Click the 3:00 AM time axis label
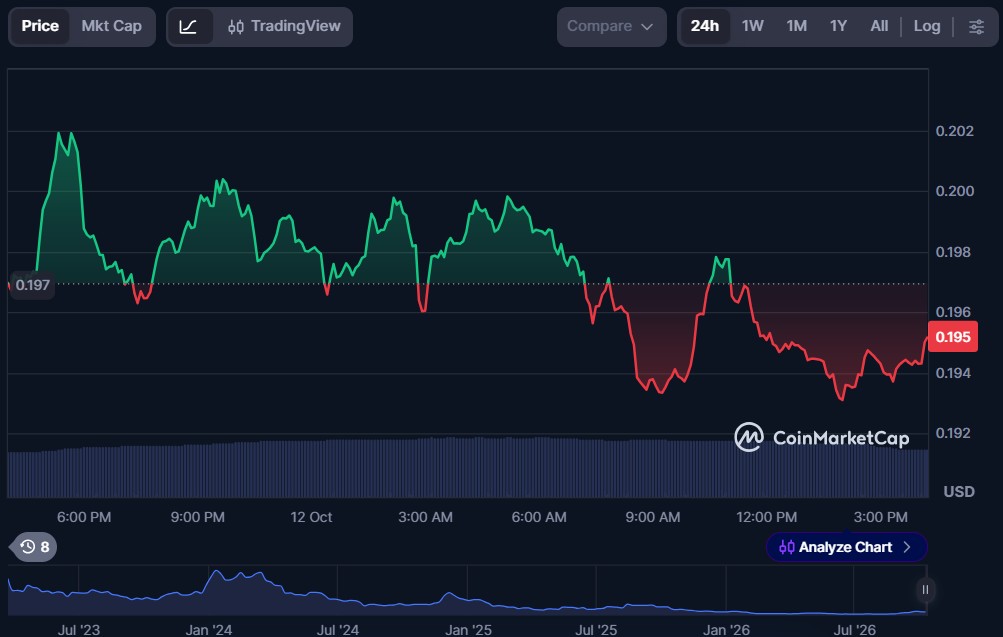1003x637 pixels. (425, 517)
